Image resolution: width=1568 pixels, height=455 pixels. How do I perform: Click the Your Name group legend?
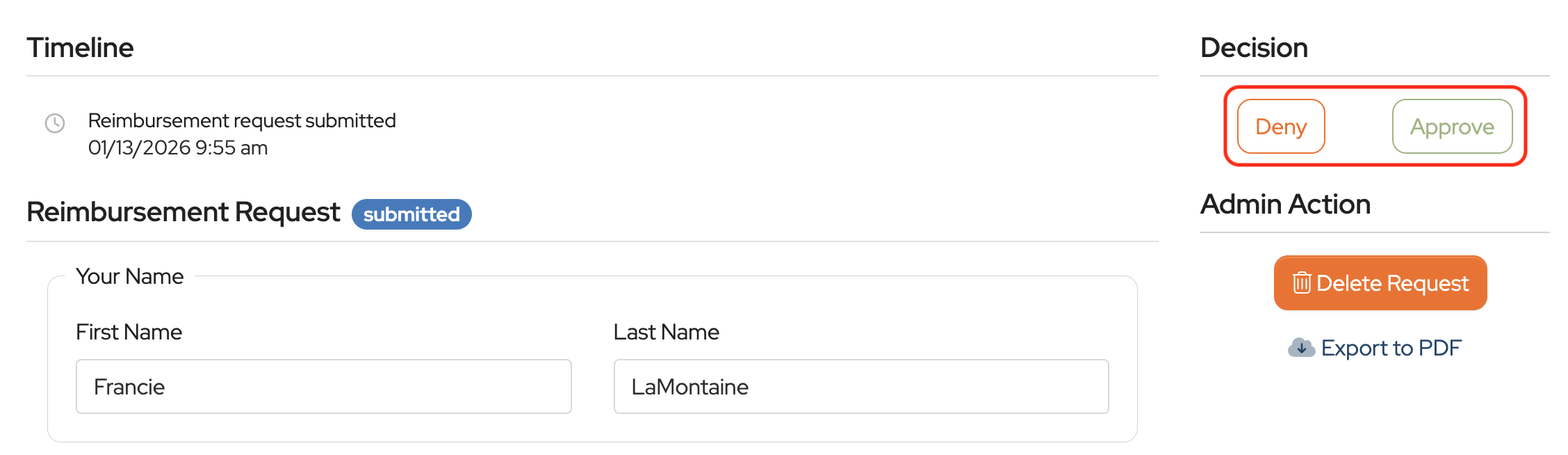coord(130,277)
